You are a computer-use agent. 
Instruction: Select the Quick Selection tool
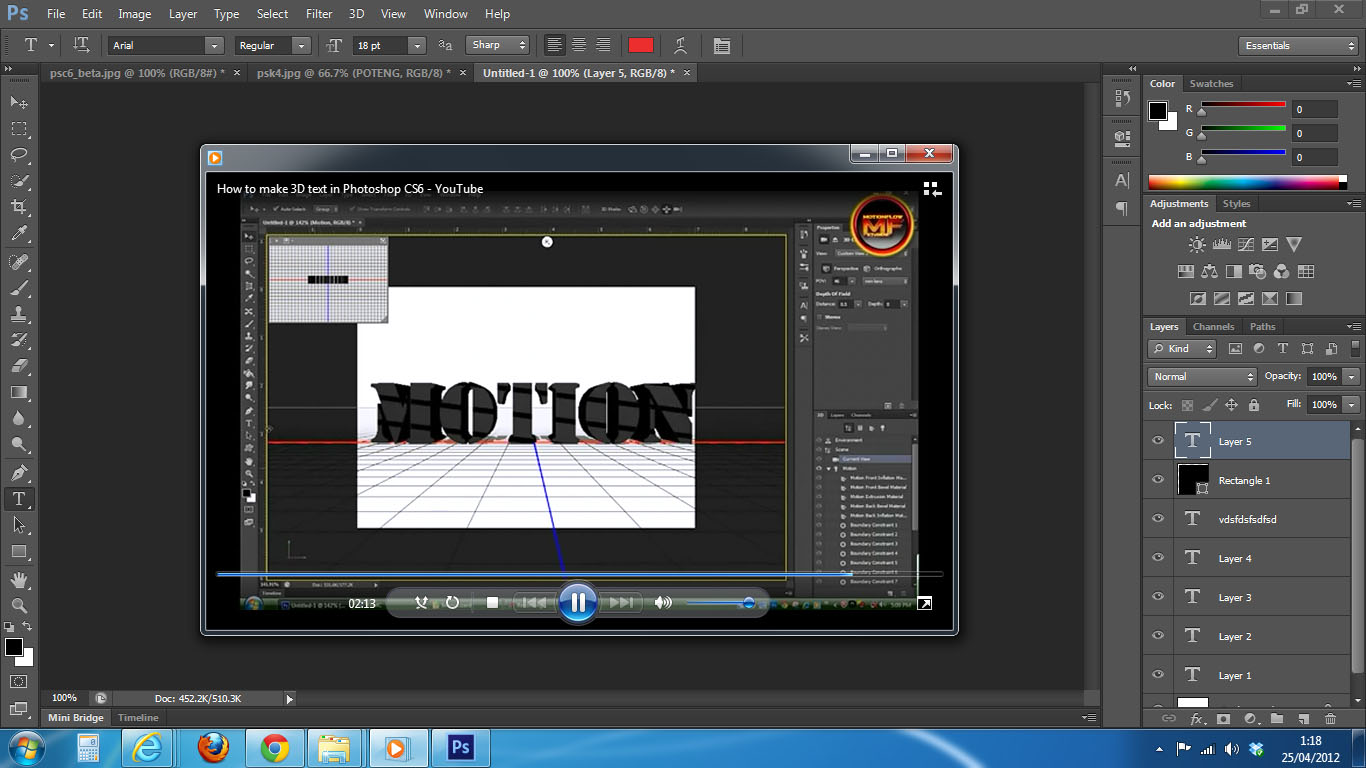pos(19,181)
